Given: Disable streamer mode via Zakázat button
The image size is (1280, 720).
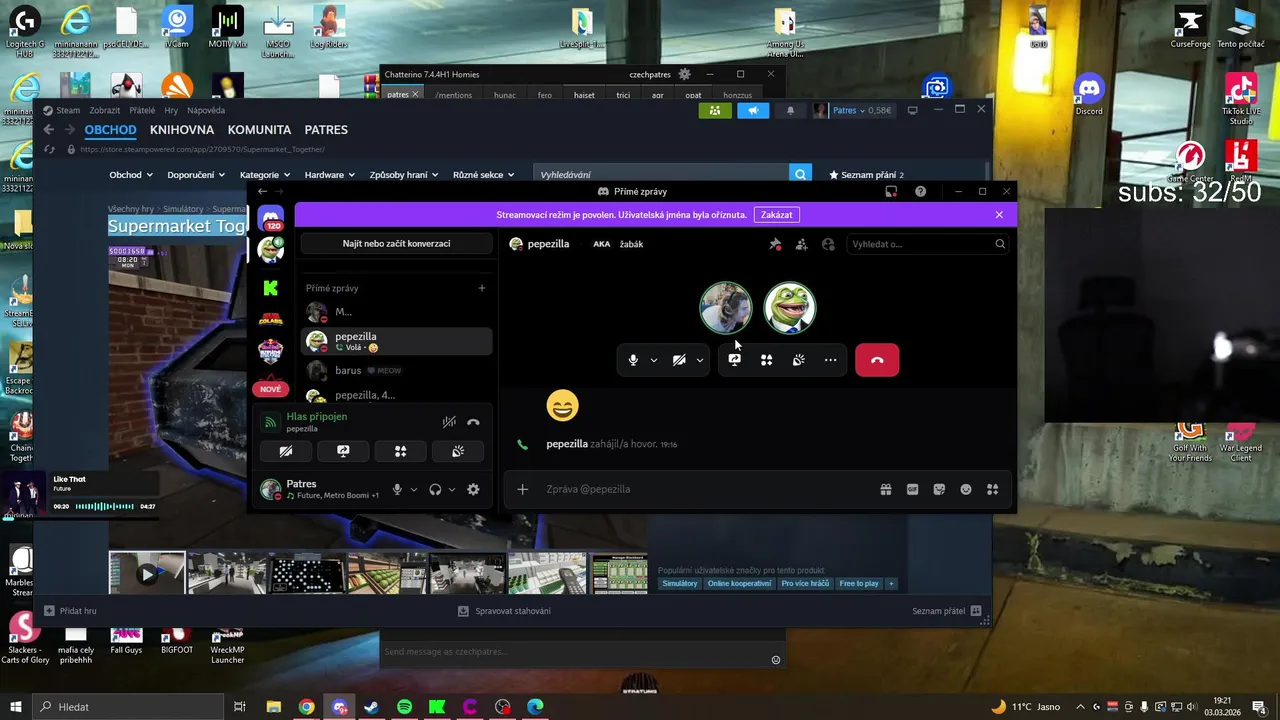Looking at the screenshot, I should (x=777, y=215).
